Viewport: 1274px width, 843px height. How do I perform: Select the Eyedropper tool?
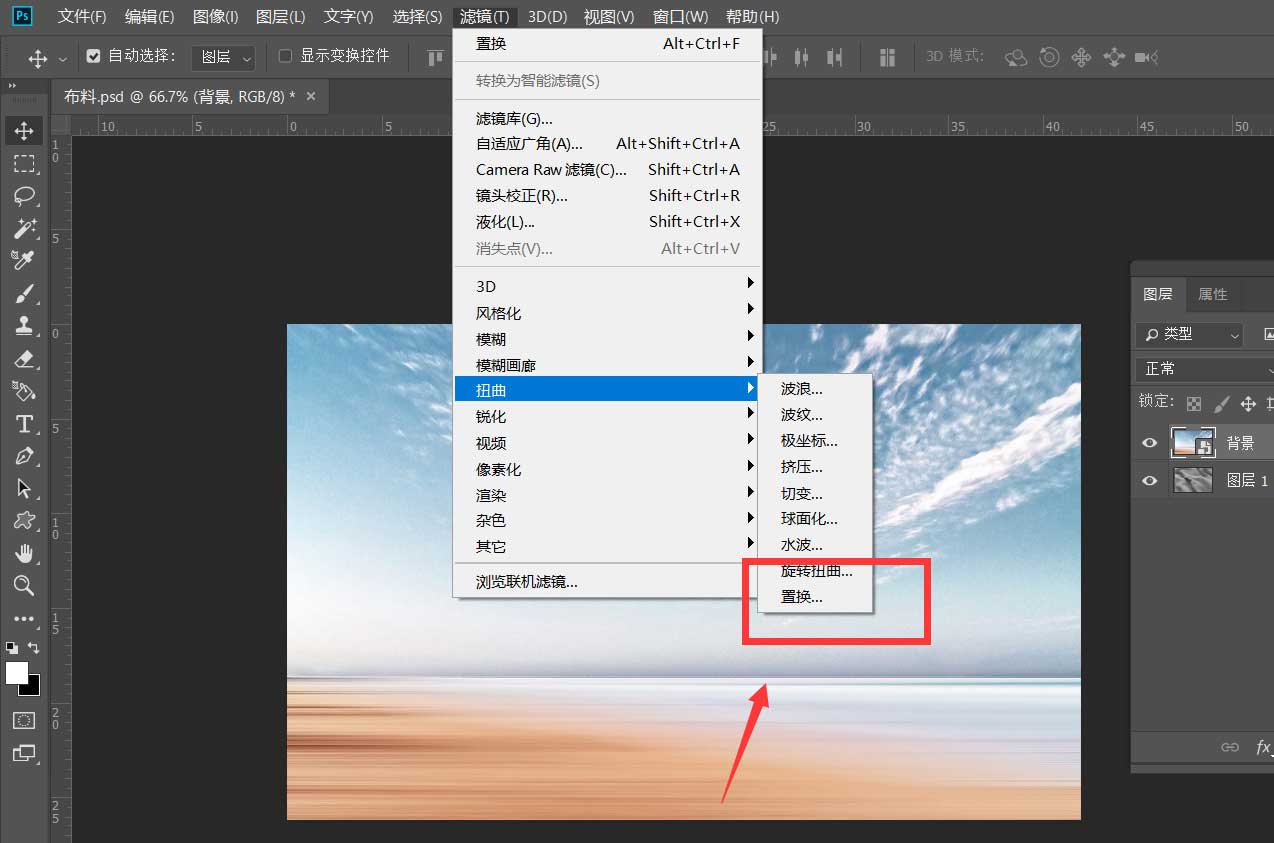click(24, 260)
